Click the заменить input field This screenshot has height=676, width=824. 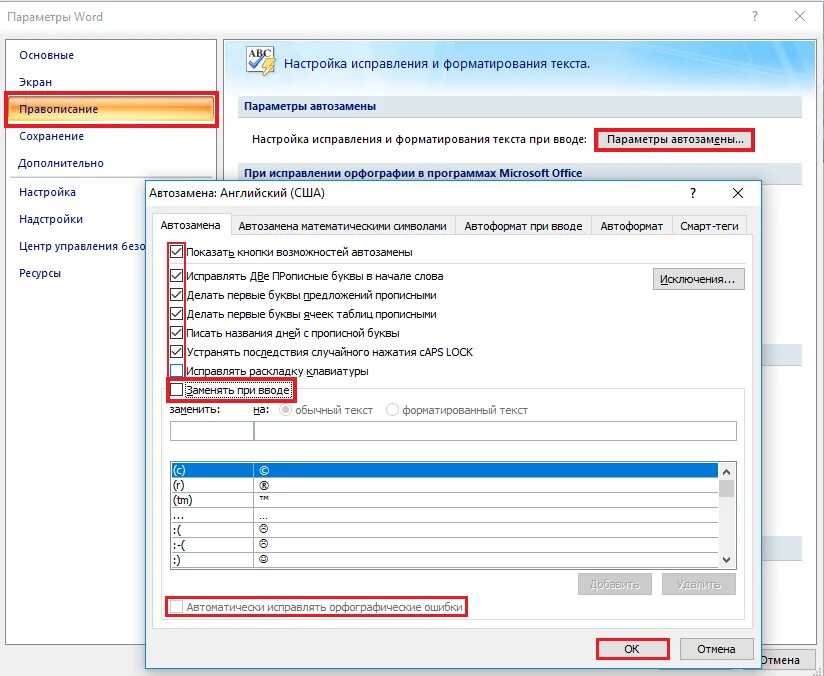click(x=212, y=431)
